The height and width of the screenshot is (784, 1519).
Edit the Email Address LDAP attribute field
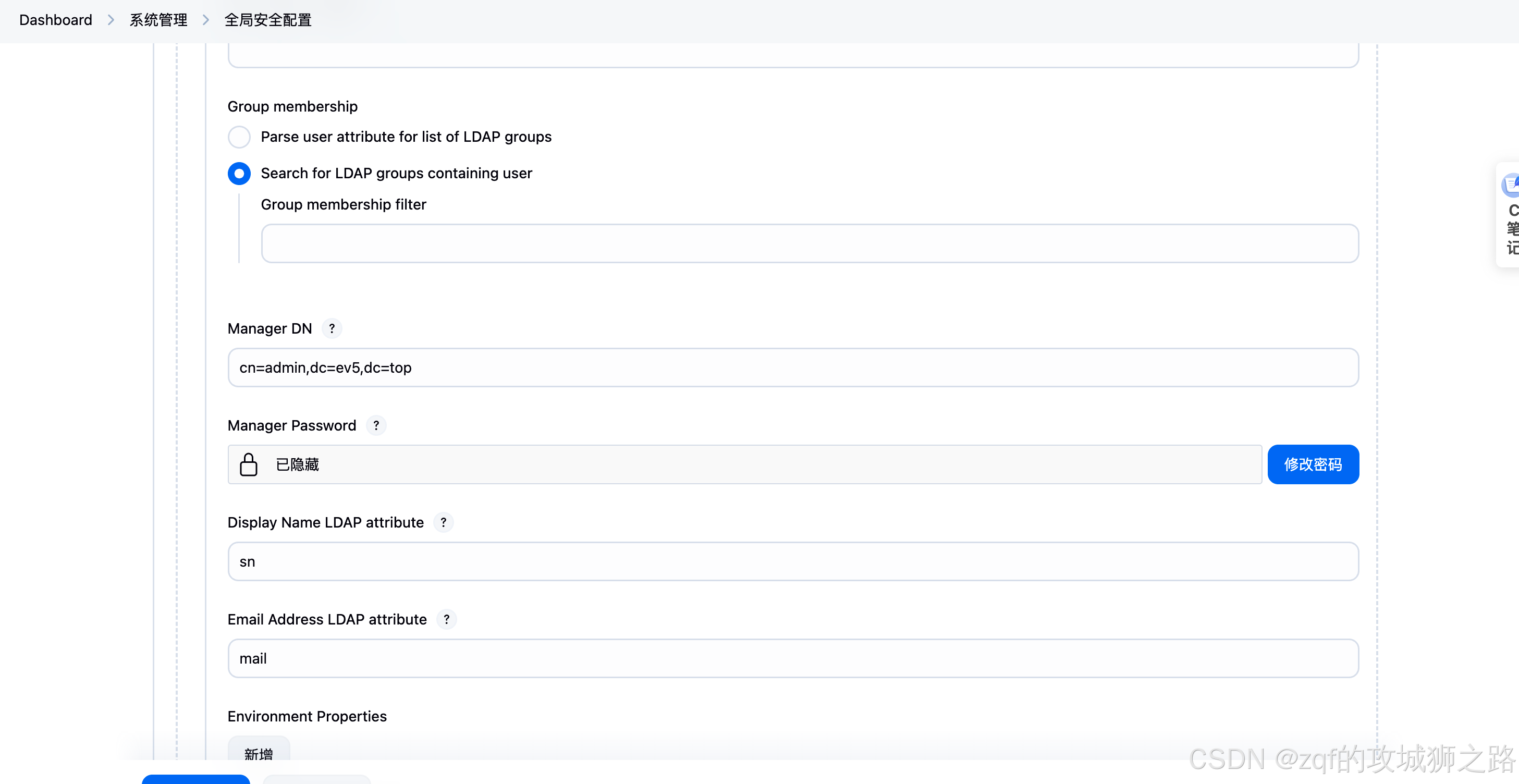tap(792, 658)
